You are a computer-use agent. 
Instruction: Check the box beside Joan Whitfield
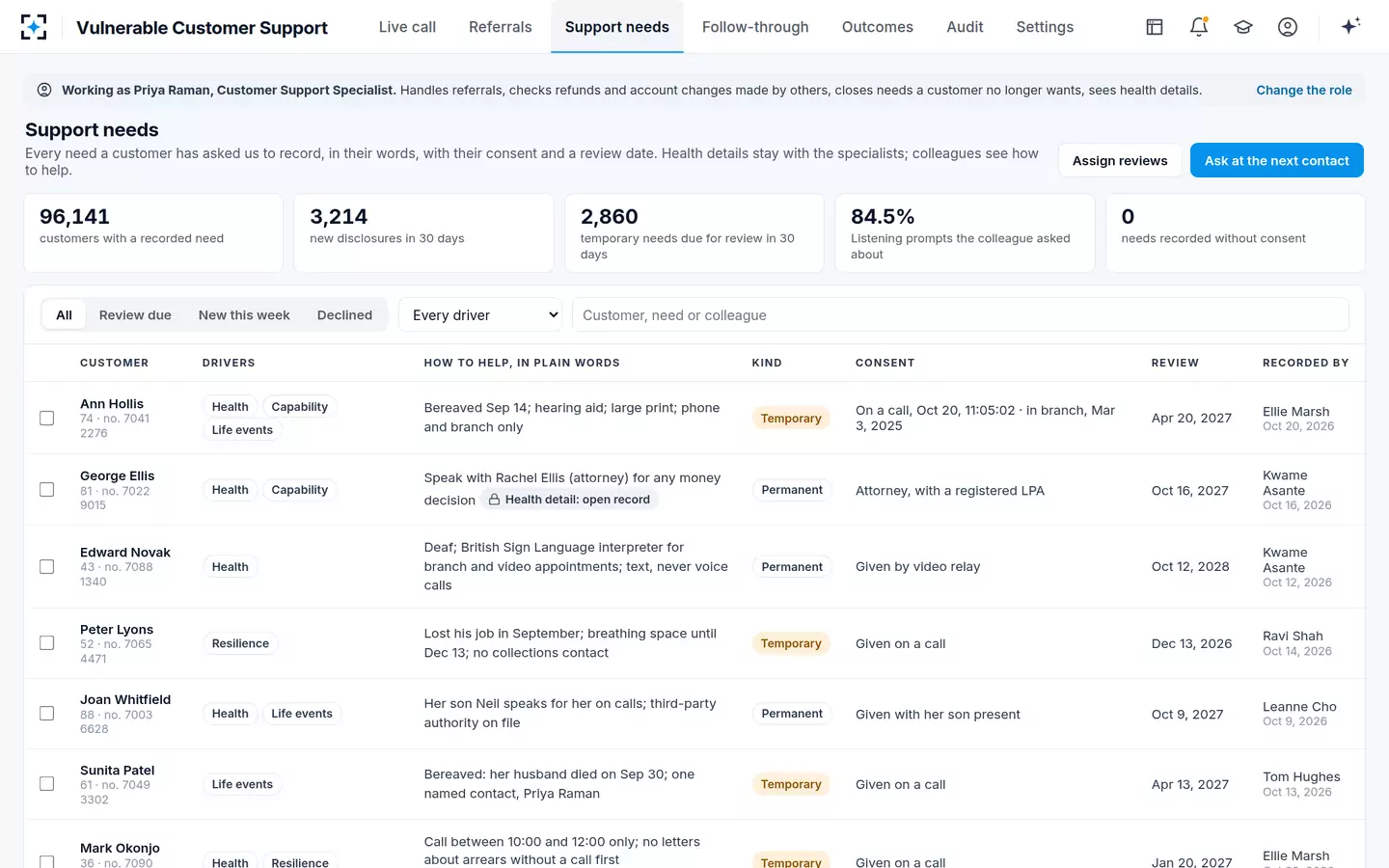(x=46, y=714)
